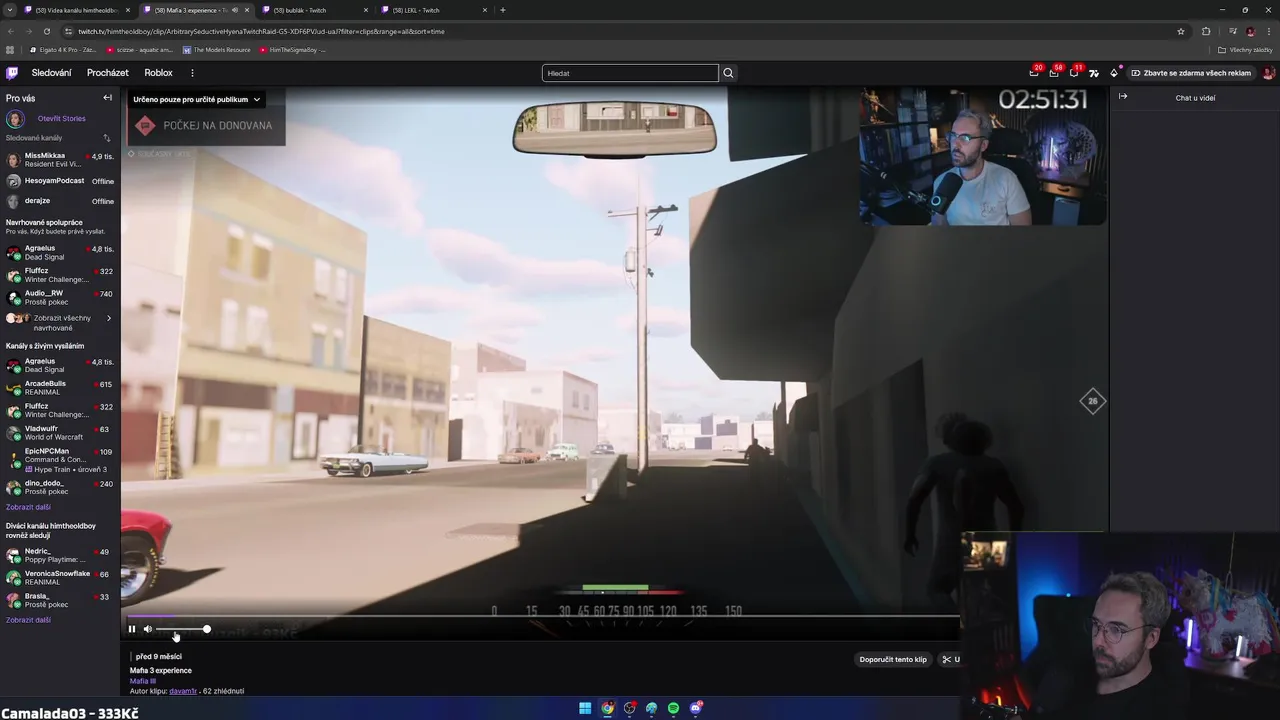
Task: Open the HesoyamPodcast channel
Action: pos(60,181)
